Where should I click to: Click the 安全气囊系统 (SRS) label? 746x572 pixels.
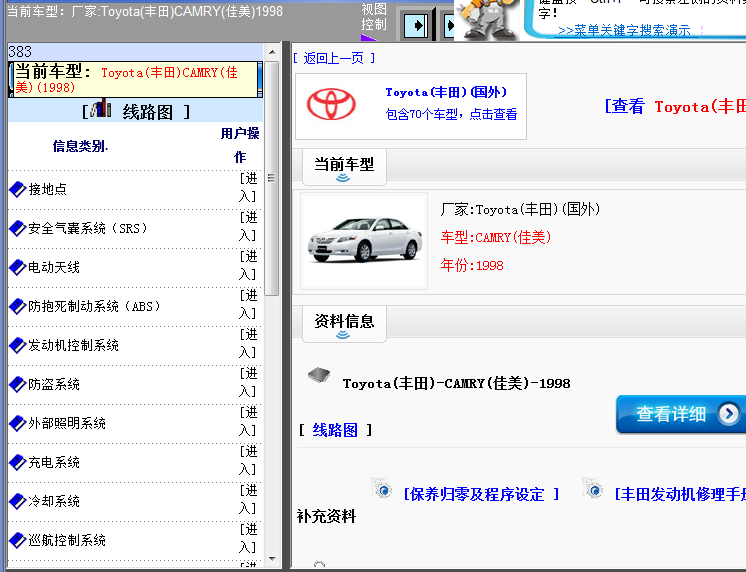pos(88,228)
